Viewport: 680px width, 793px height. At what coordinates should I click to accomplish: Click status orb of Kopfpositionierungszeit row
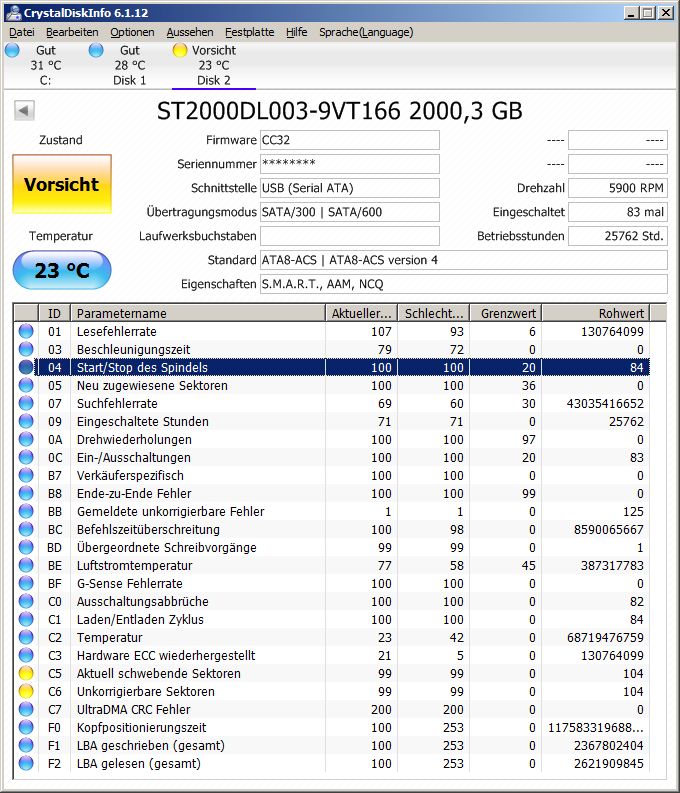(26, 727)
